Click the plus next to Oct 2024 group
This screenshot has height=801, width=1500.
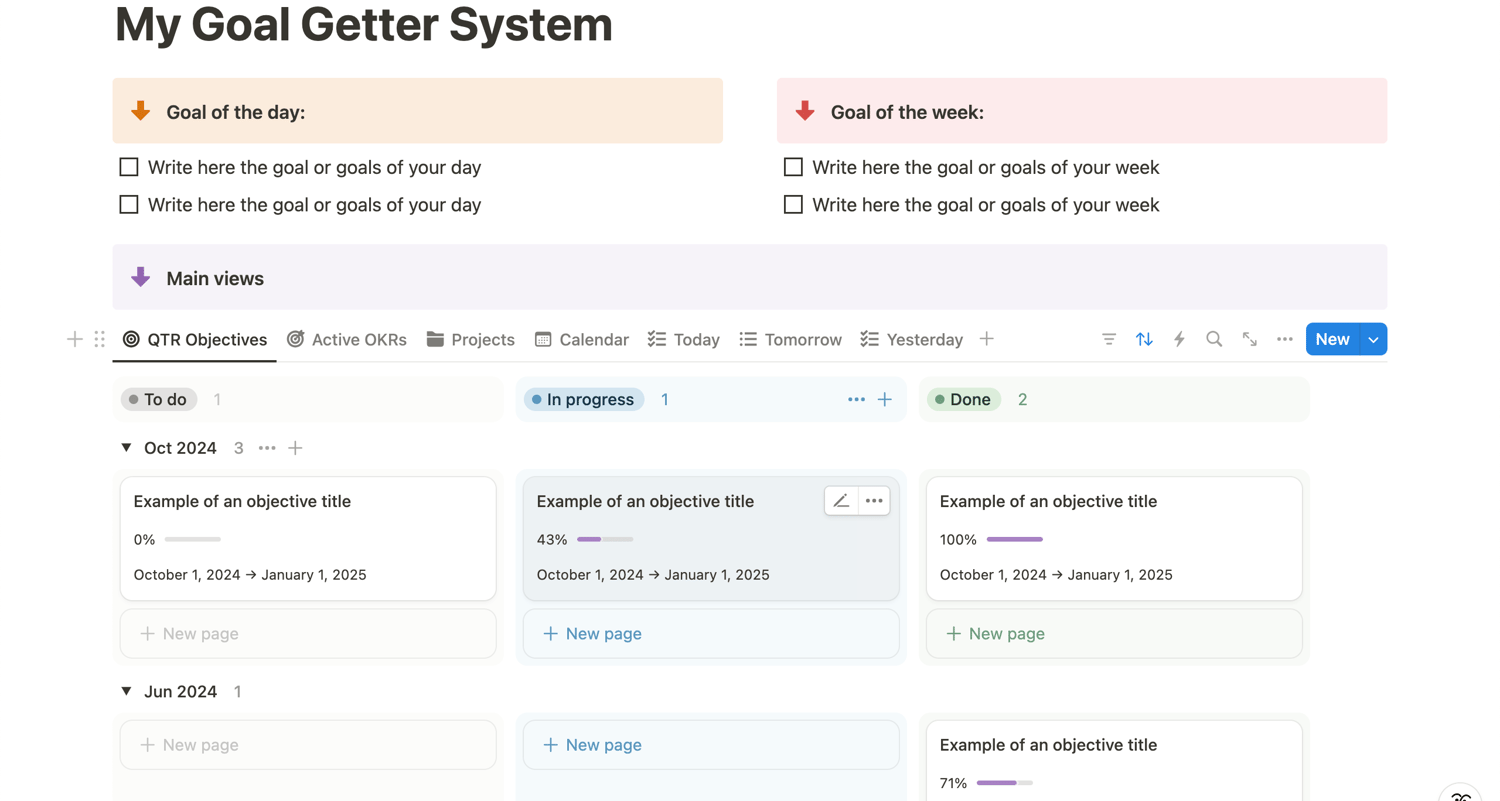coord(295,448)
